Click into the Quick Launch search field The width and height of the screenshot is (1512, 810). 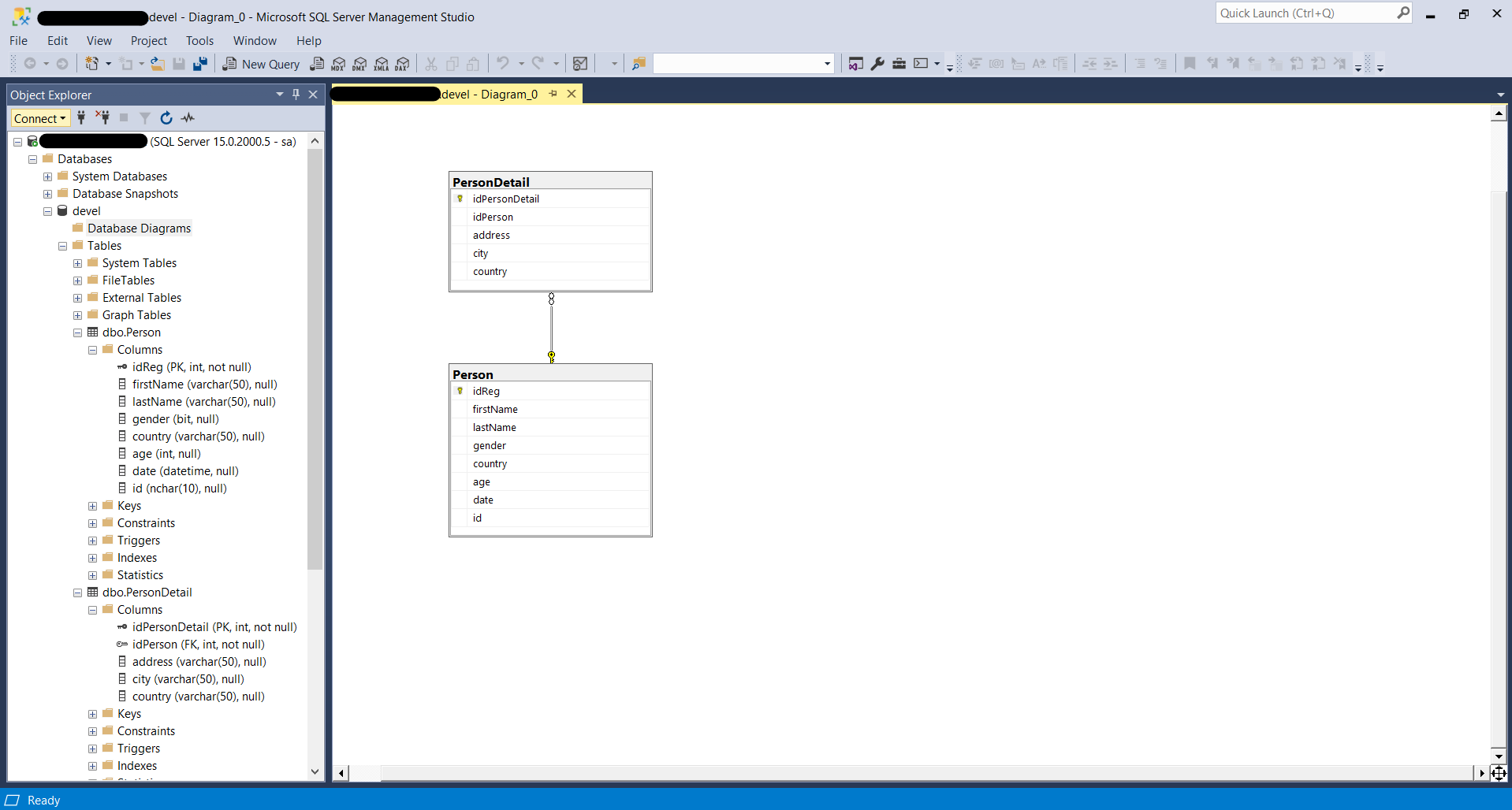(x=1305, y=13)
